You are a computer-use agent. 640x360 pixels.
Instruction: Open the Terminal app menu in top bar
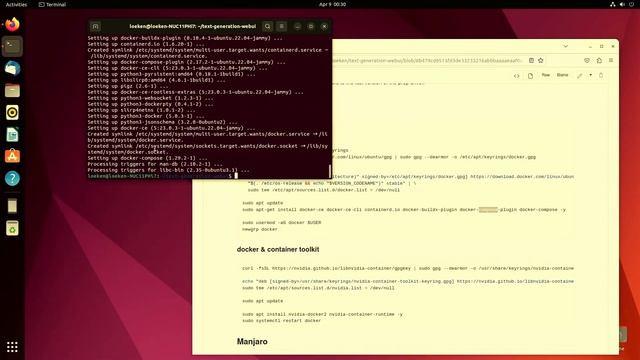(52, 4)
